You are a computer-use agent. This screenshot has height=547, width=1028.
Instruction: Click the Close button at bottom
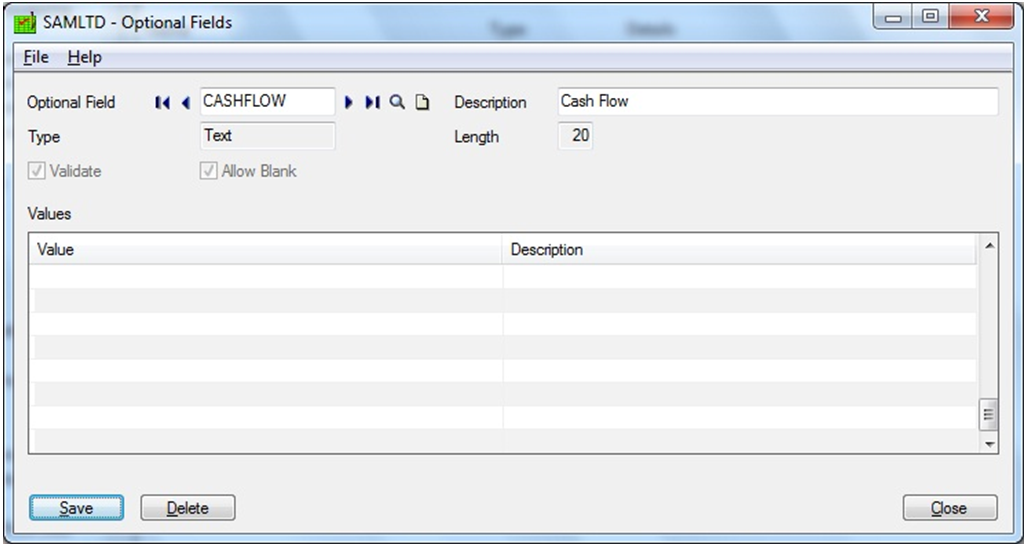pos(950,508)
